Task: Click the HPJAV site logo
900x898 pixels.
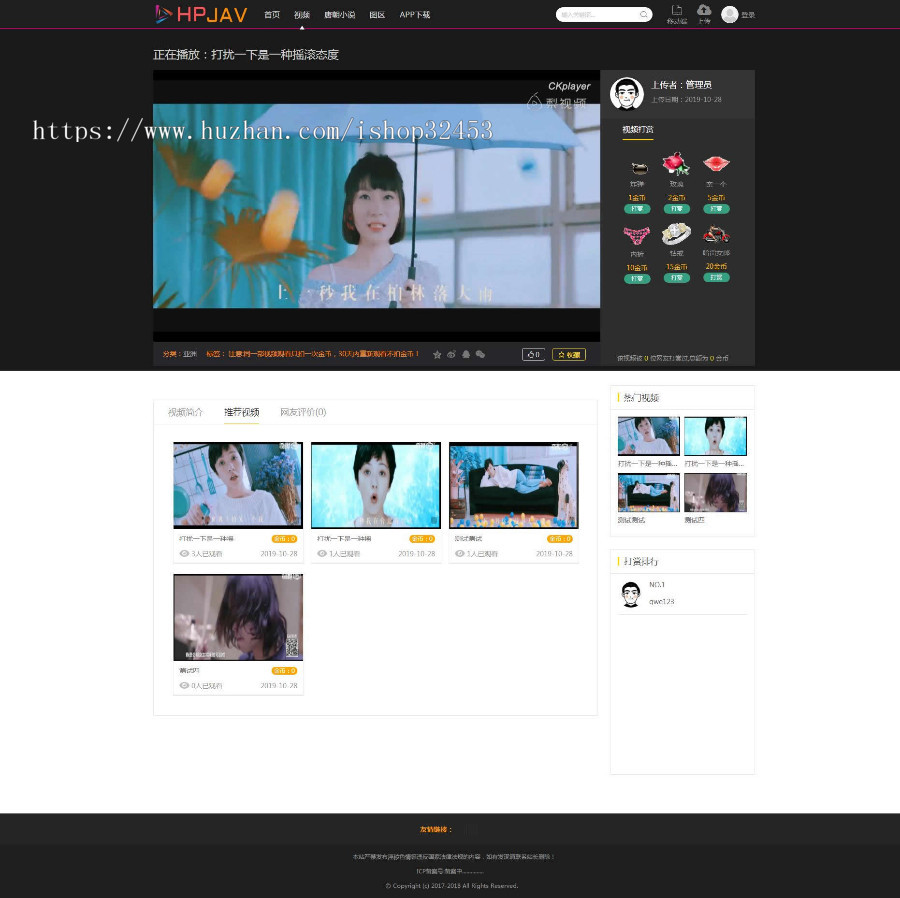Action: (x=200, y=14)
